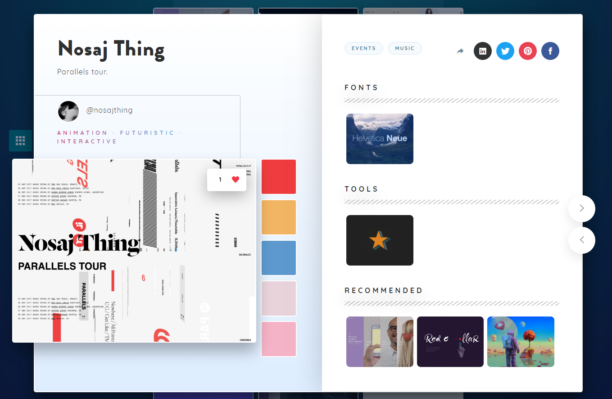Pick the red color swatch
Screen dimensions: 612x399
coord(279,176)
